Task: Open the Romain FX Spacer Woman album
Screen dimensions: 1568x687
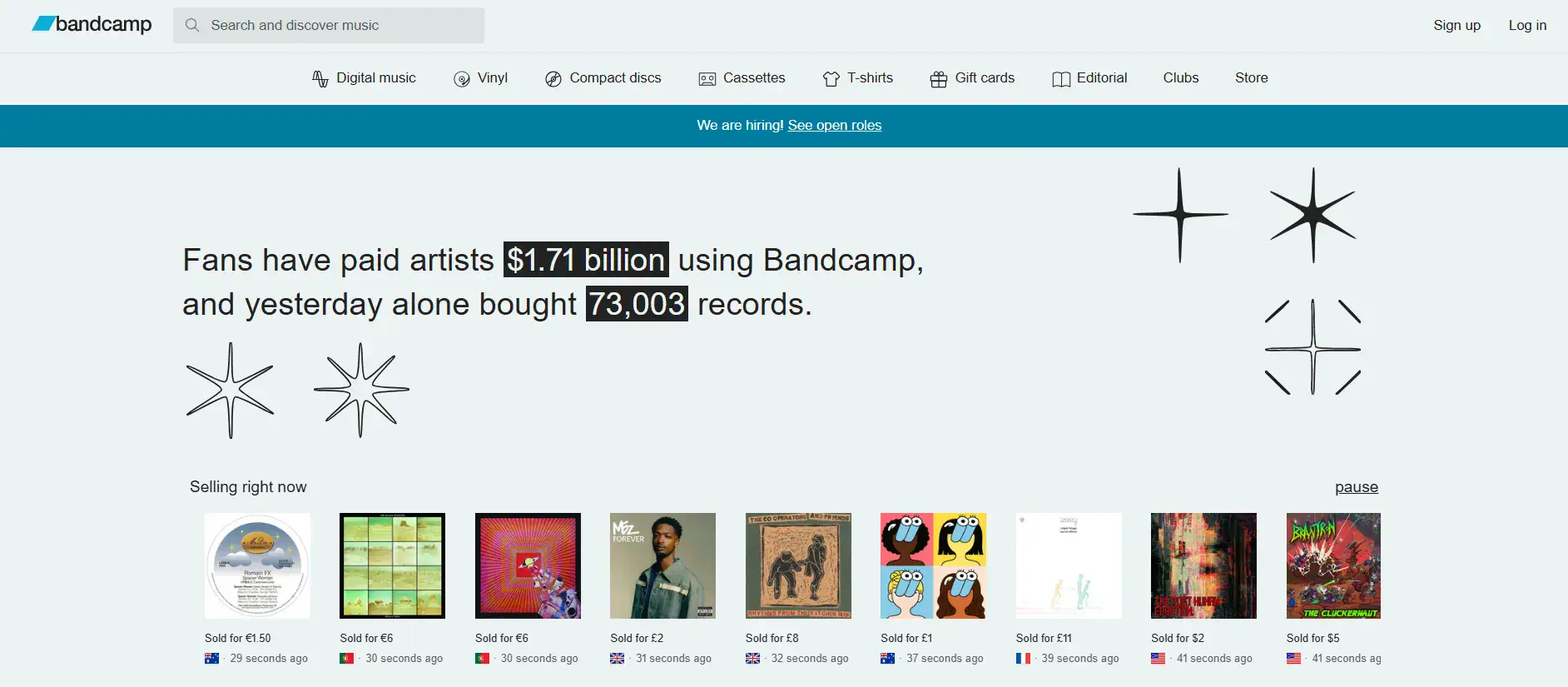Action: click(x=257, y=565)
